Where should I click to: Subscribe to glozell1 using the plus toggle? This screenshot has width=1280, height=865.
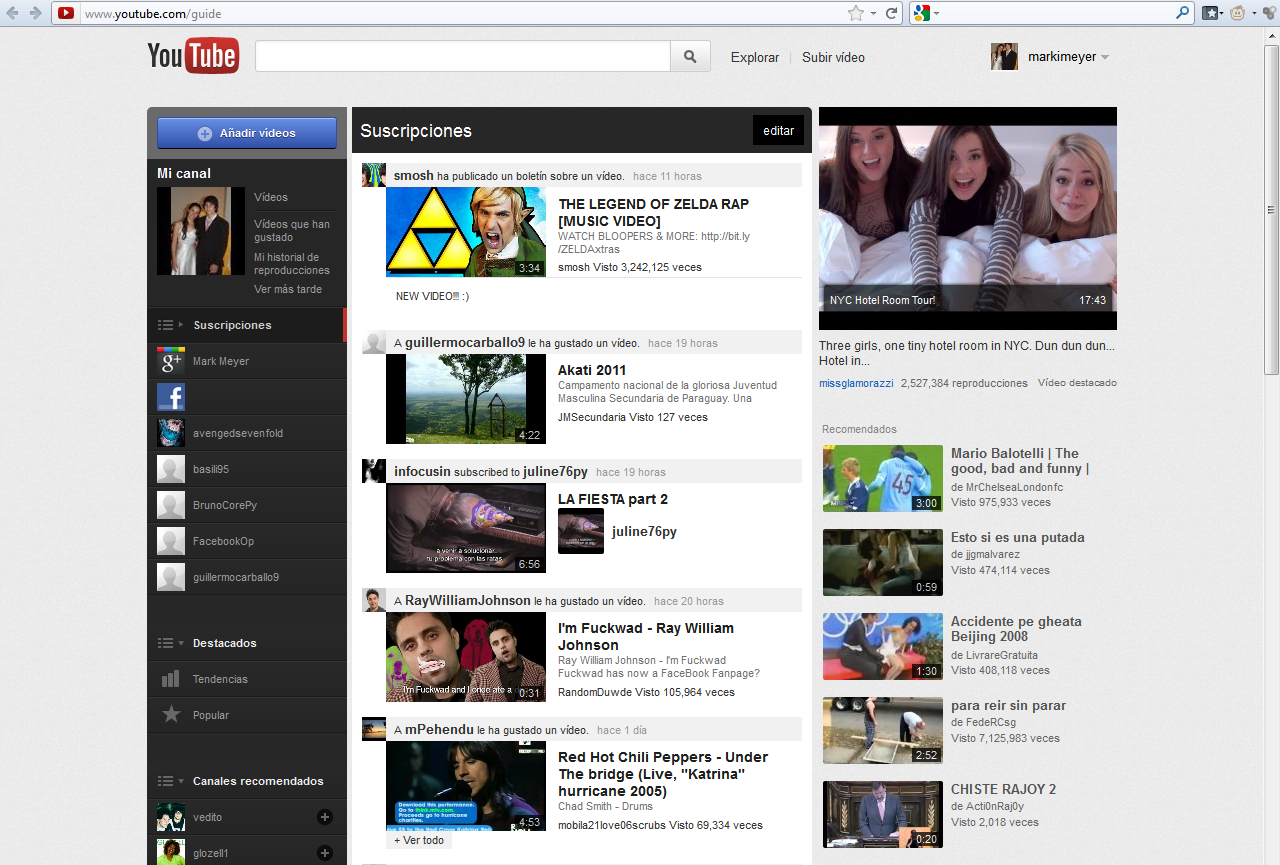tap(324, 852)
